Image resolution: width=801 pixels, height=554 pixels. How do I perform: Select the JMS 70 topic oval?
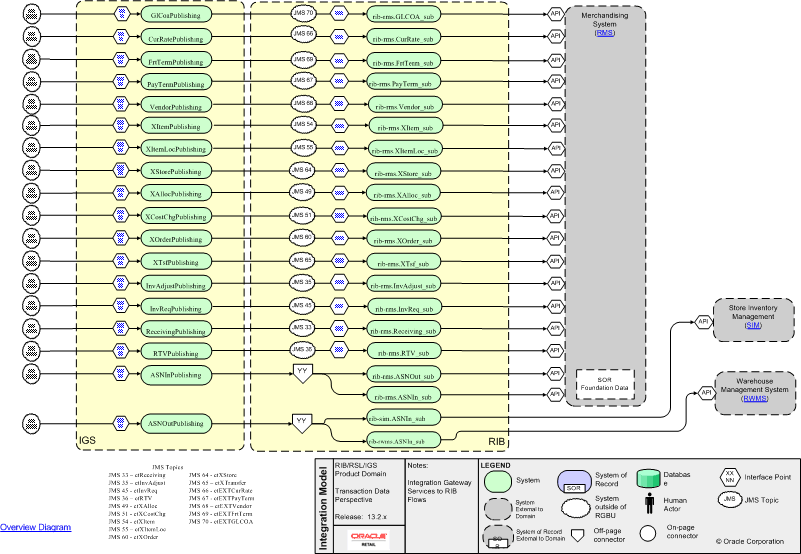(303, 13)
